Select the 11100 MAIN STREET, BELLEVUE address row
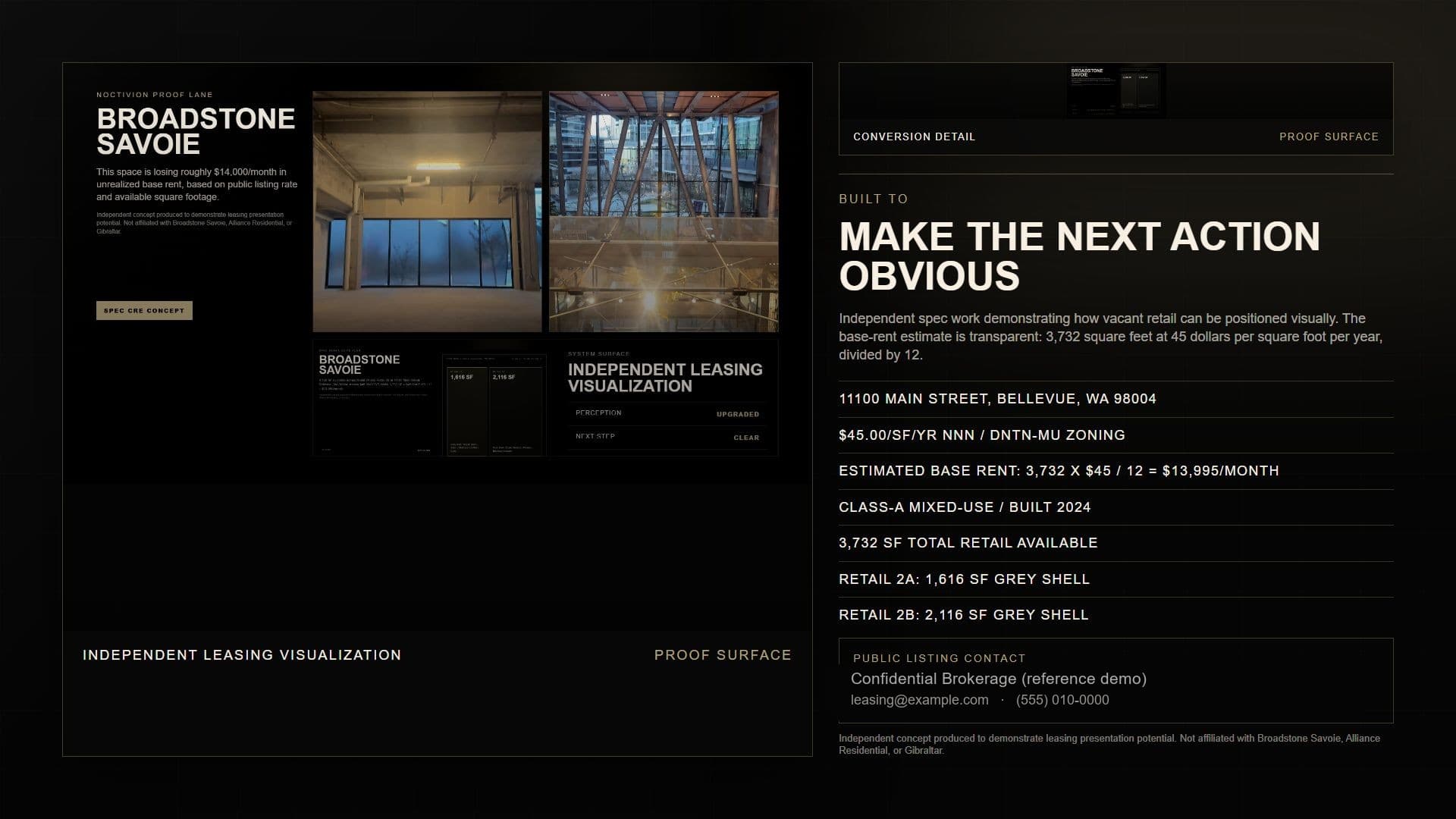 pyautogui.click(x=1116, y=399)
